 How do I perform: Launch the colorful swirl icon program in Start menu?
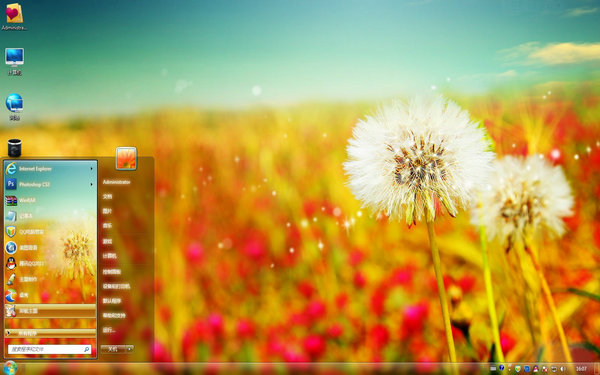point(50,295)
